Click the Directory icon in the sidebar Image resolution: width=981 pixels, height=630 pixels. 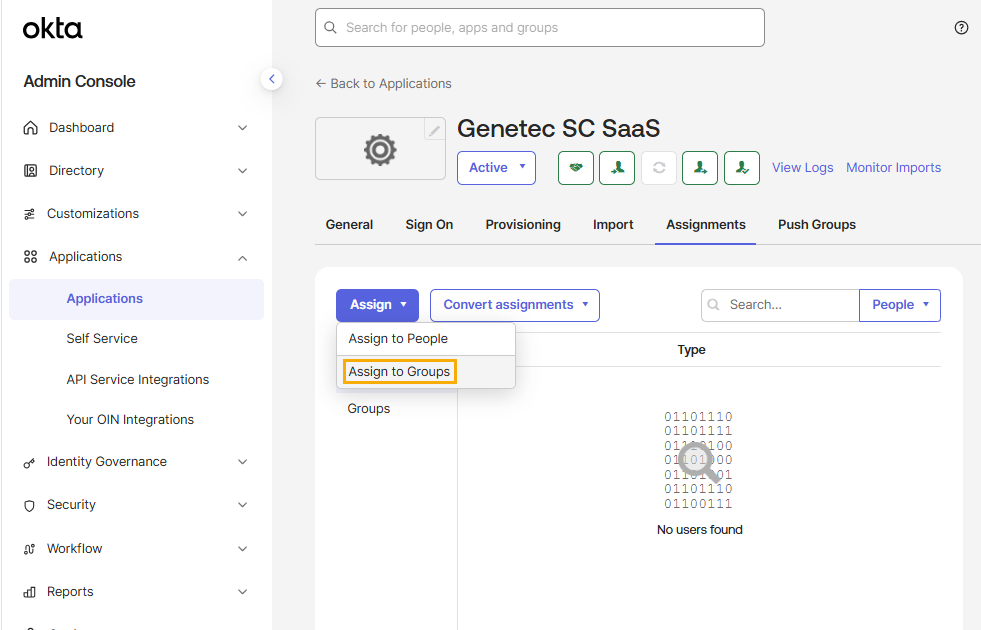pos(30,171)
